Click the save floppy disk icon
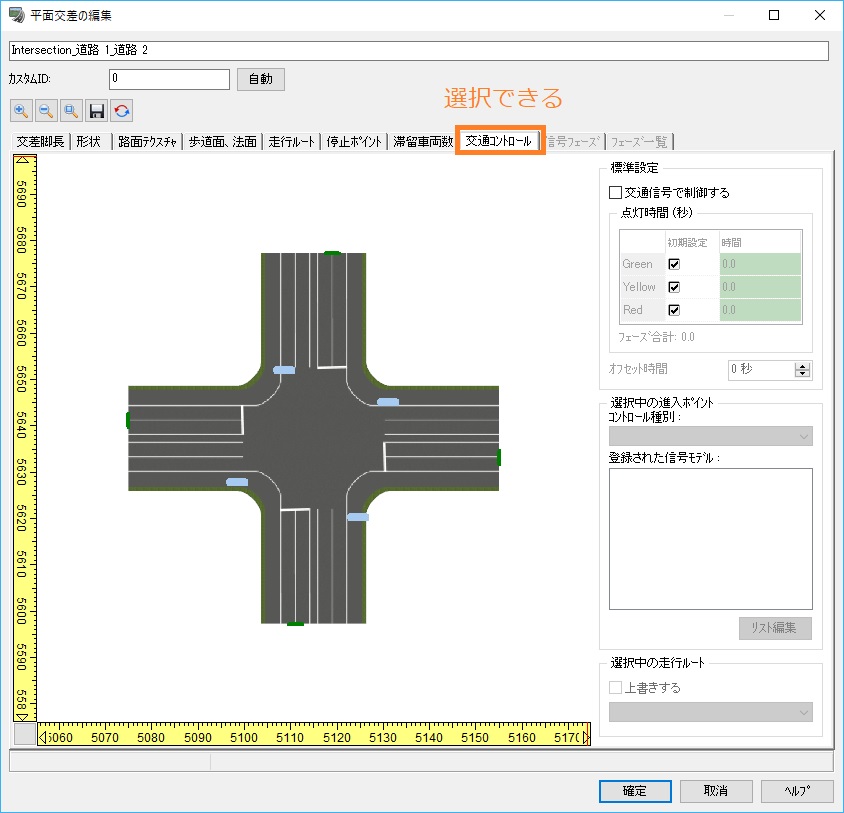844x813 pixels. tap(97, 111)
